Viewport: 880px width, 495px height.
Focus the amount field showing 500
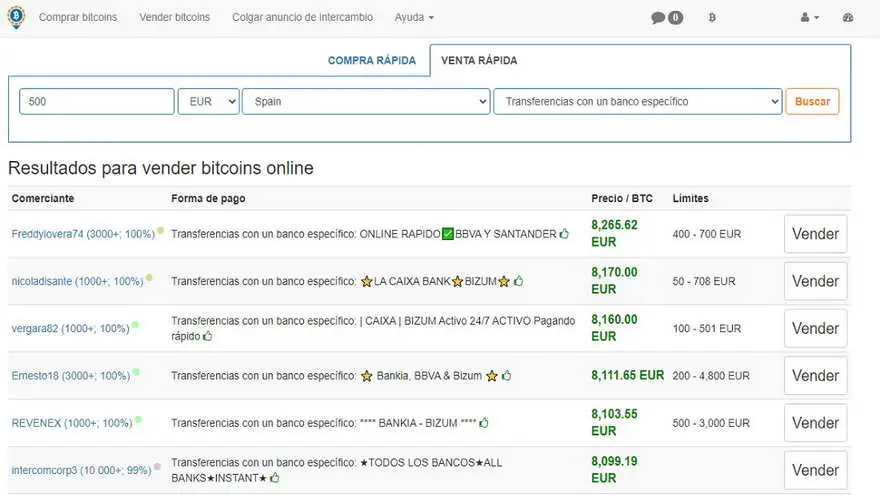tap(97, 102)
